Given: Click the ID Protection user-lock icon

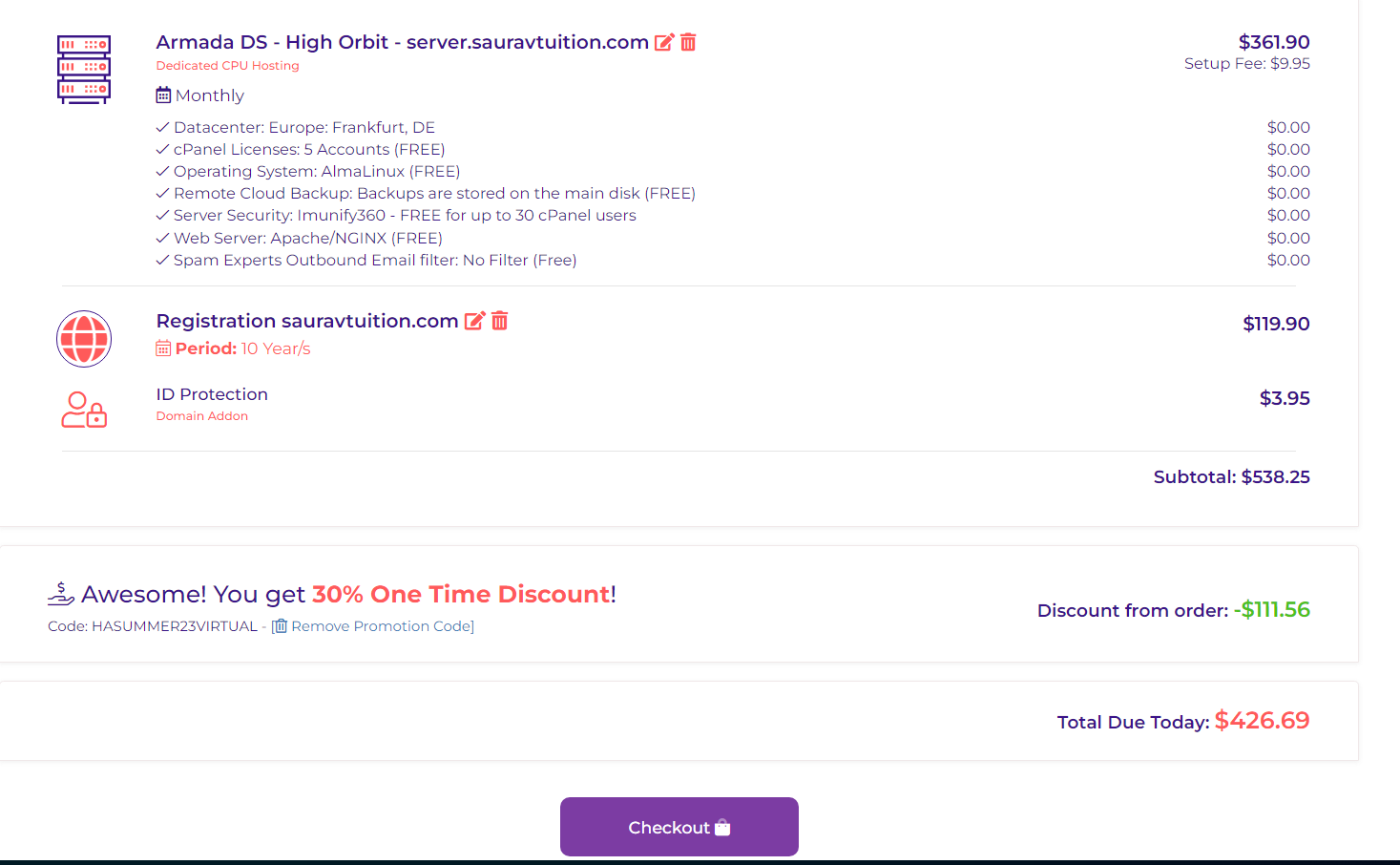Looking at the screenshot, I should coord(84,410).
